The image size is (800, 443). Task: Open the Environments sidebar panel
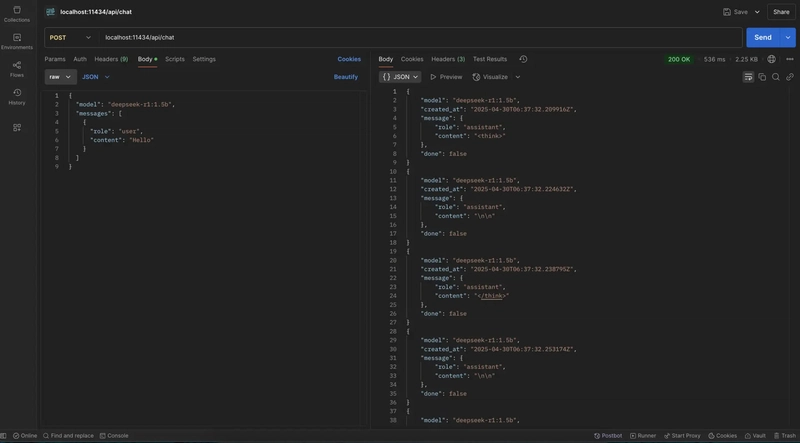point(17,42)
